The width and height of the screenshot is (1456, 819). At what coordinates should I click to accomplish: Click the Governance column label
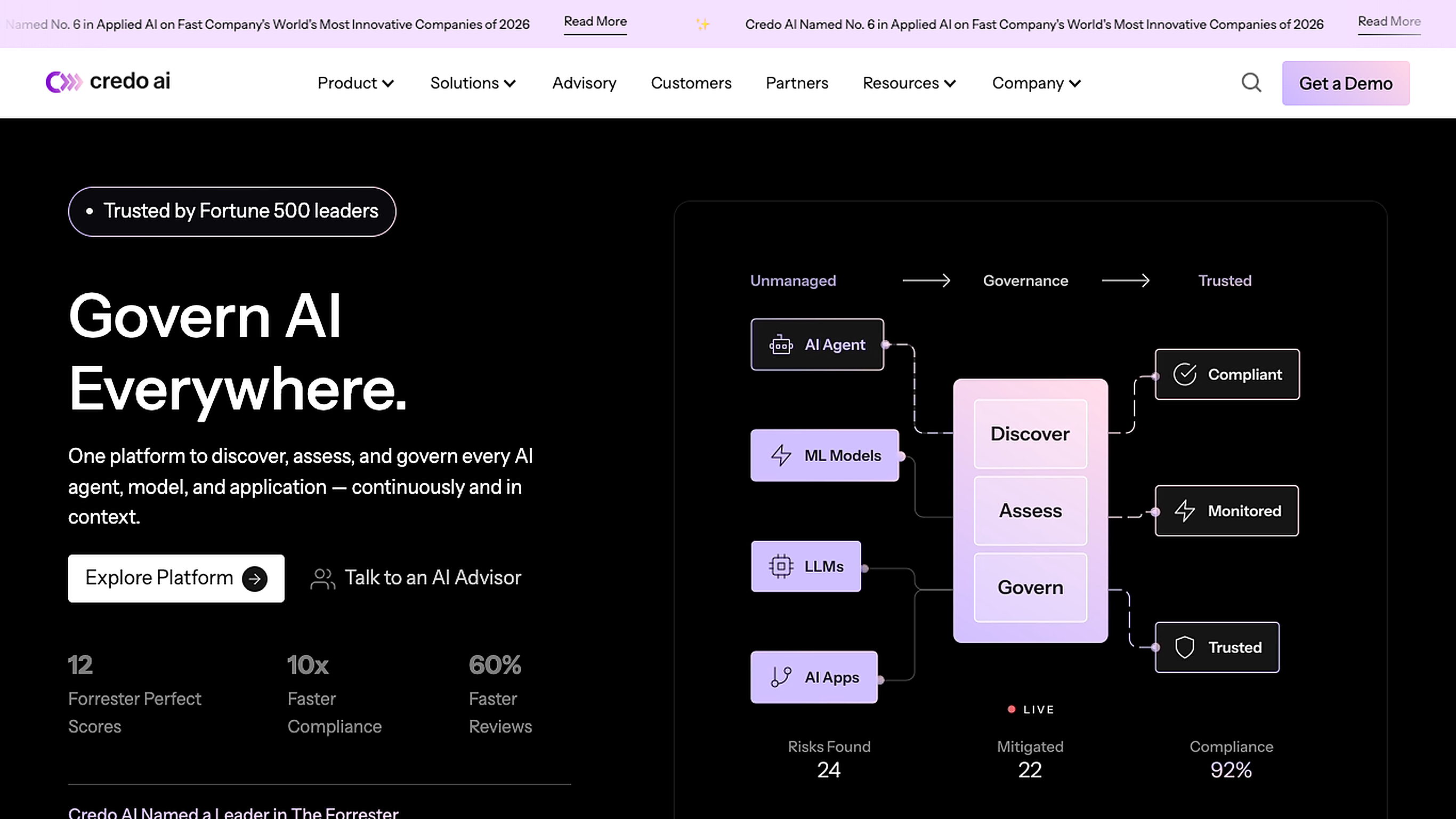(1025, 280)
